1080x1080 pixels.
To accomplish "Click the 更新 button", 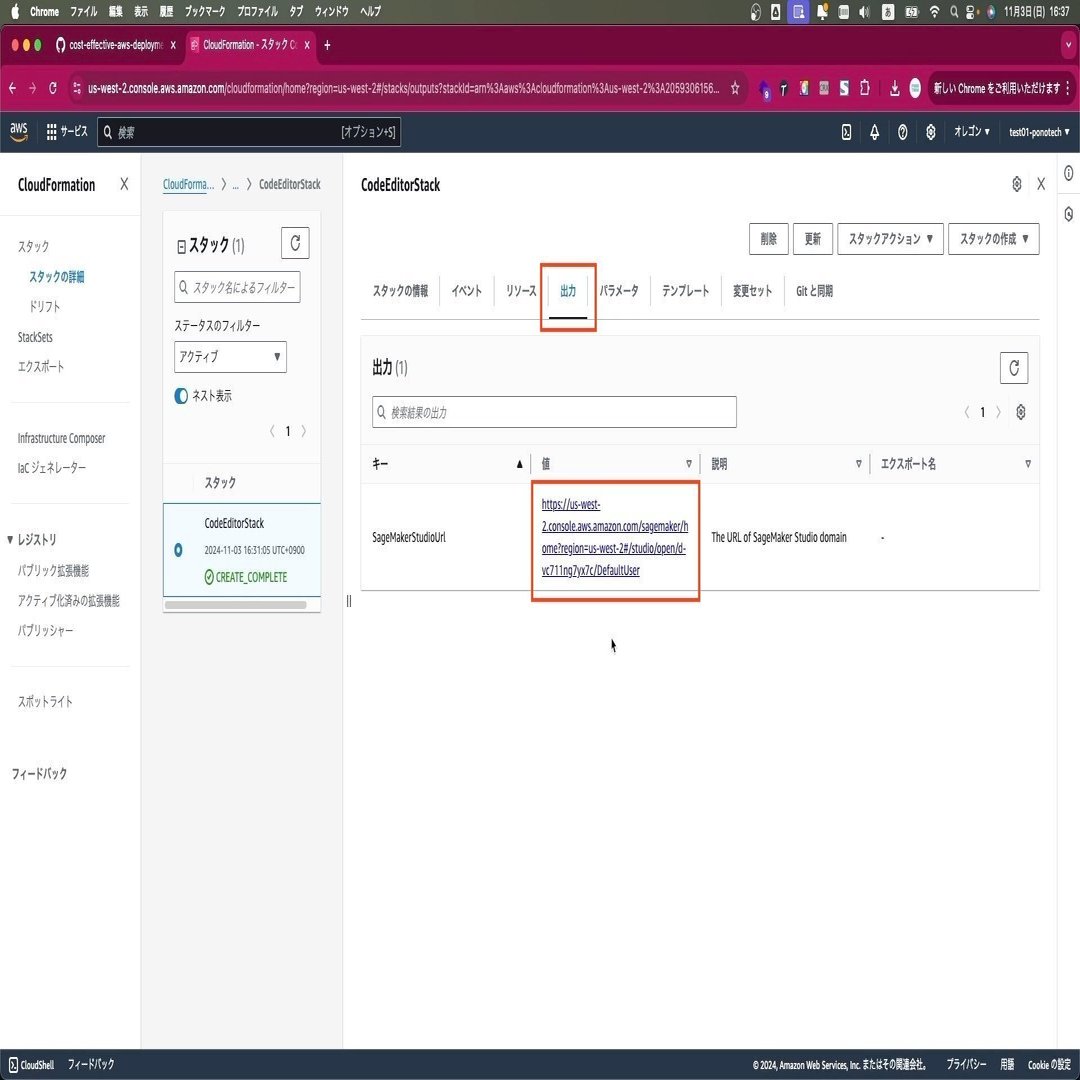I will 813,239.
